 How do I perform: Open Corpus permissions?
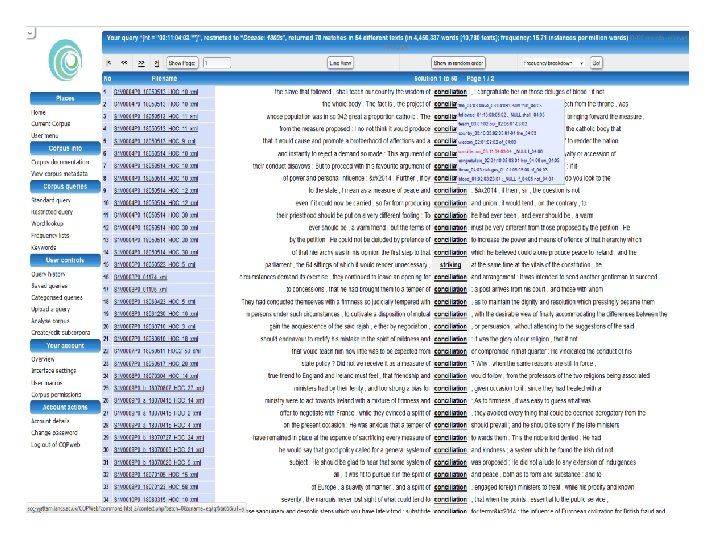[56, 394]
